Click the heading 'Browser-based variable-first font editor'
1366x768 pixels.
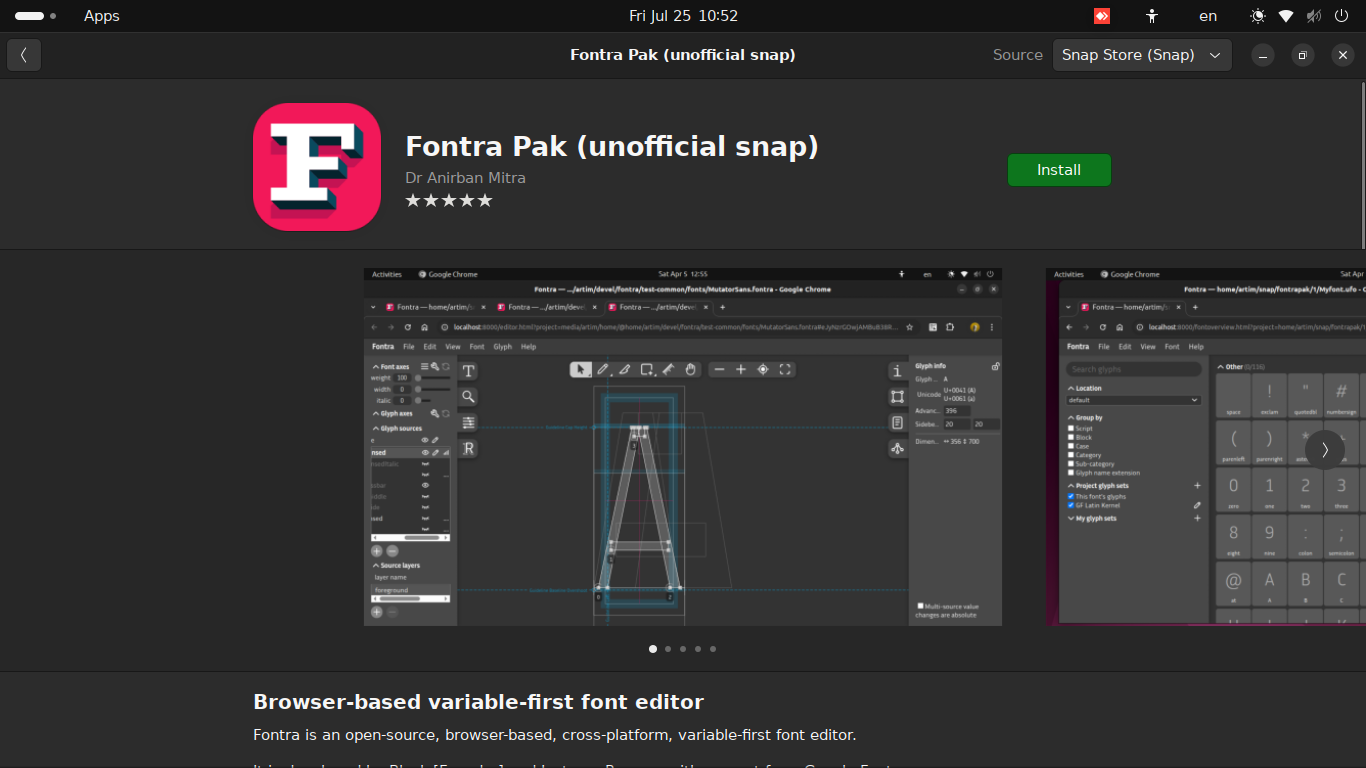pyautogui.click(x=478, y=702)
